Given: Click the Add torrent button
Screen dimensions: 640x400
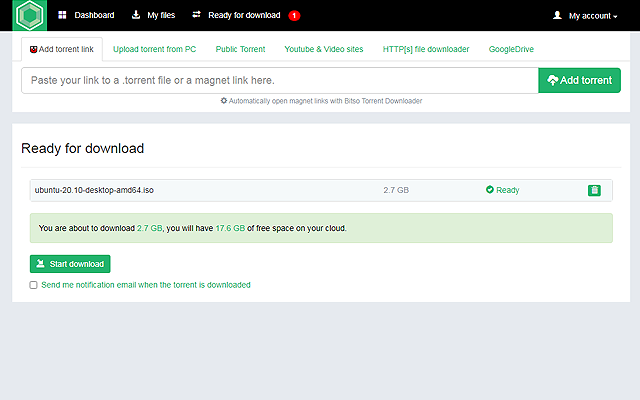Looking at the screenshot, I should tap(580, 80).
